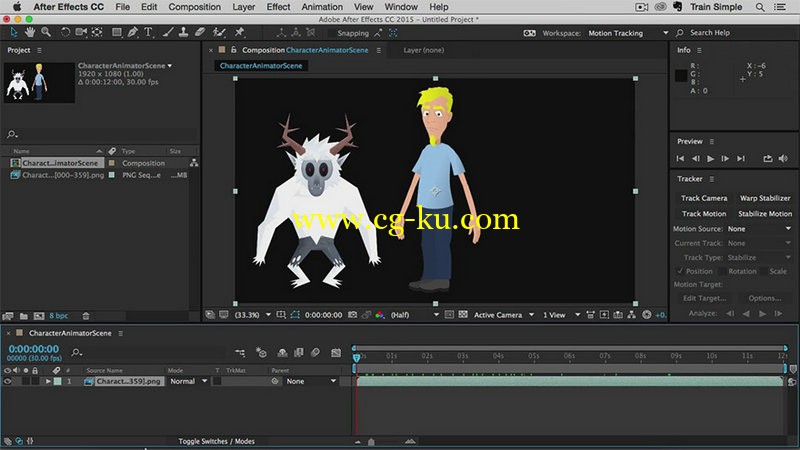Viewport: 800px width, 450px height.
Task: Click the graph editor icon in timeline
Action: [x=336, y=353]
